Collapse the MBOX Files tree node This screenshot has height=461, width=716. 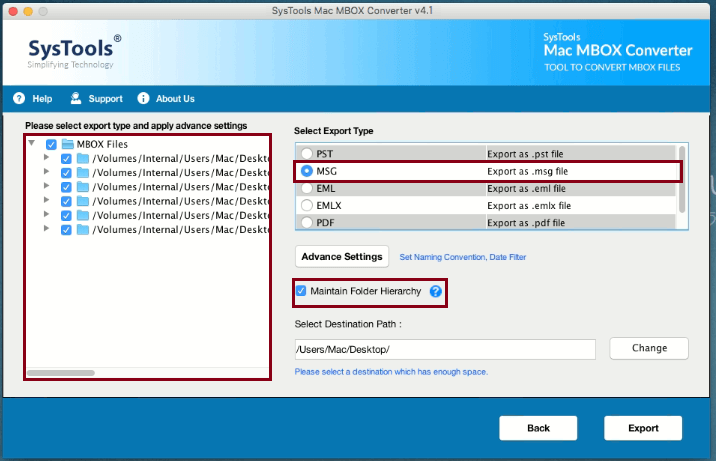pyautogui.click(x=32, y=143)
